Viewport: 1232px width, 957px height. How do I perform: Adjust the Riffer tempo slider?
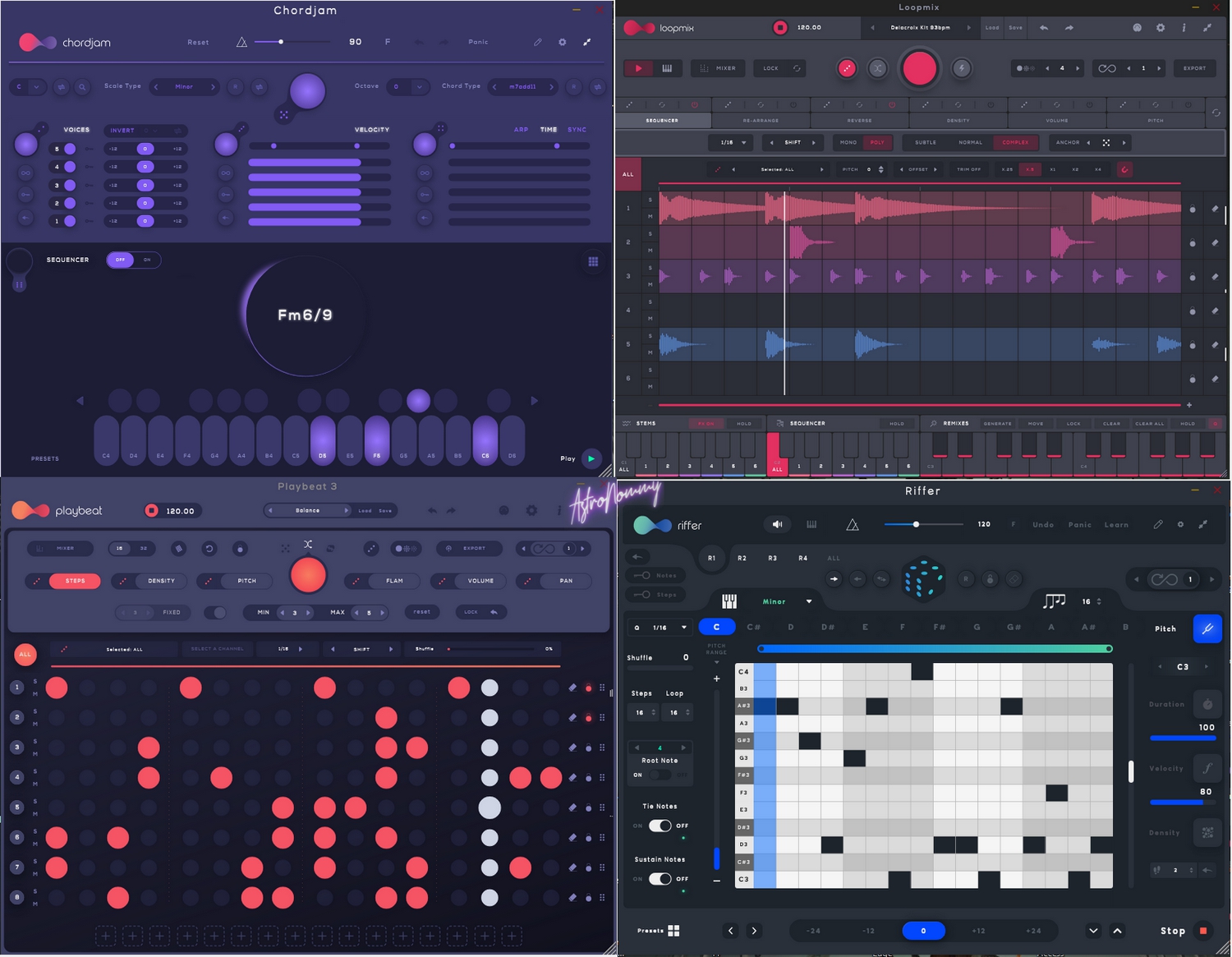[x=923, y=524]
